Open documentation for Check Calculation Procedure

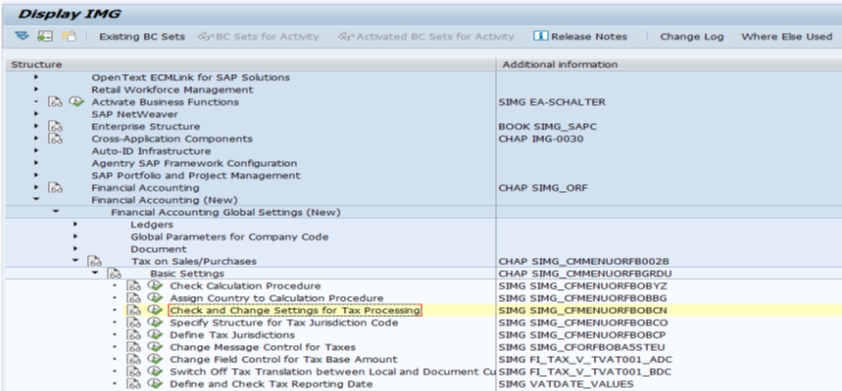pos(134,286)
